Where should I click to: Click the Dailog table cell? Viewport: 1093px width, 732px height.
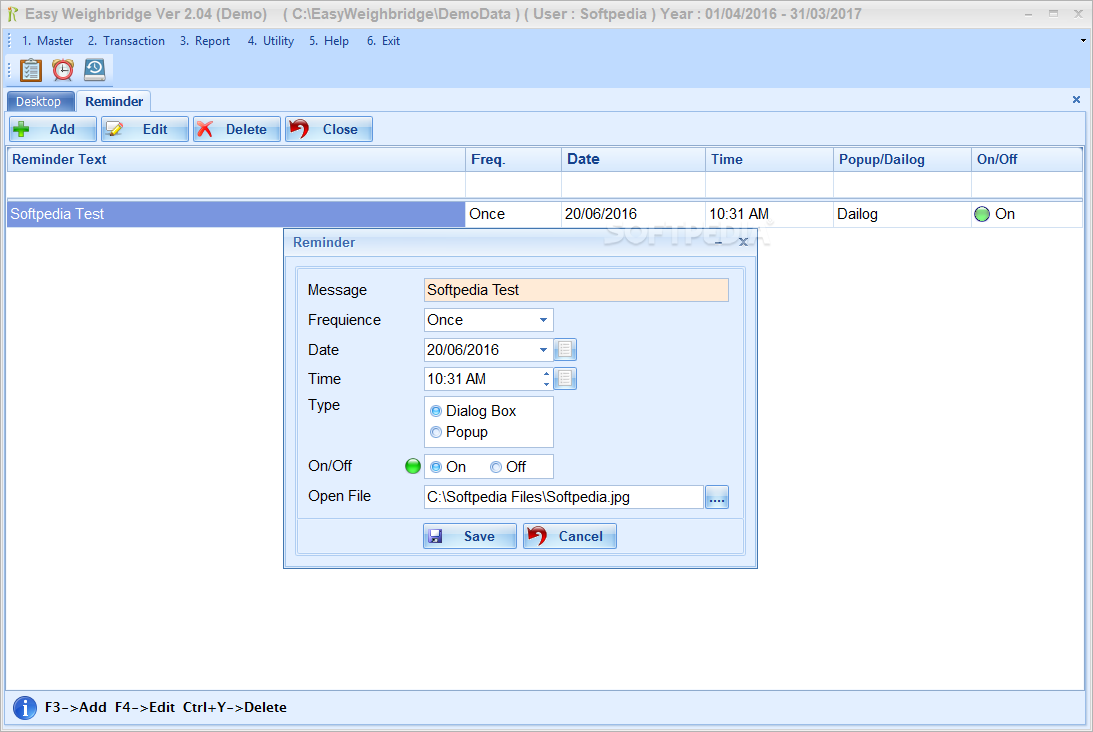(902, 214)
